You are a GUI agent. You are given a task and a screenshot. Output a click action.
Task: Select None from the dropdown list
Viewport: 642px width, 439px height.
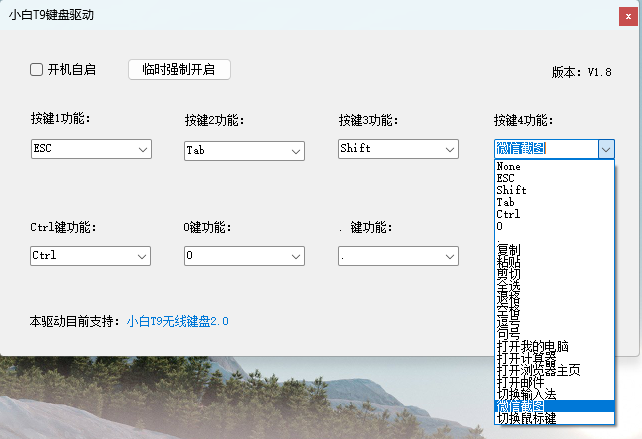tap(554, 166)
